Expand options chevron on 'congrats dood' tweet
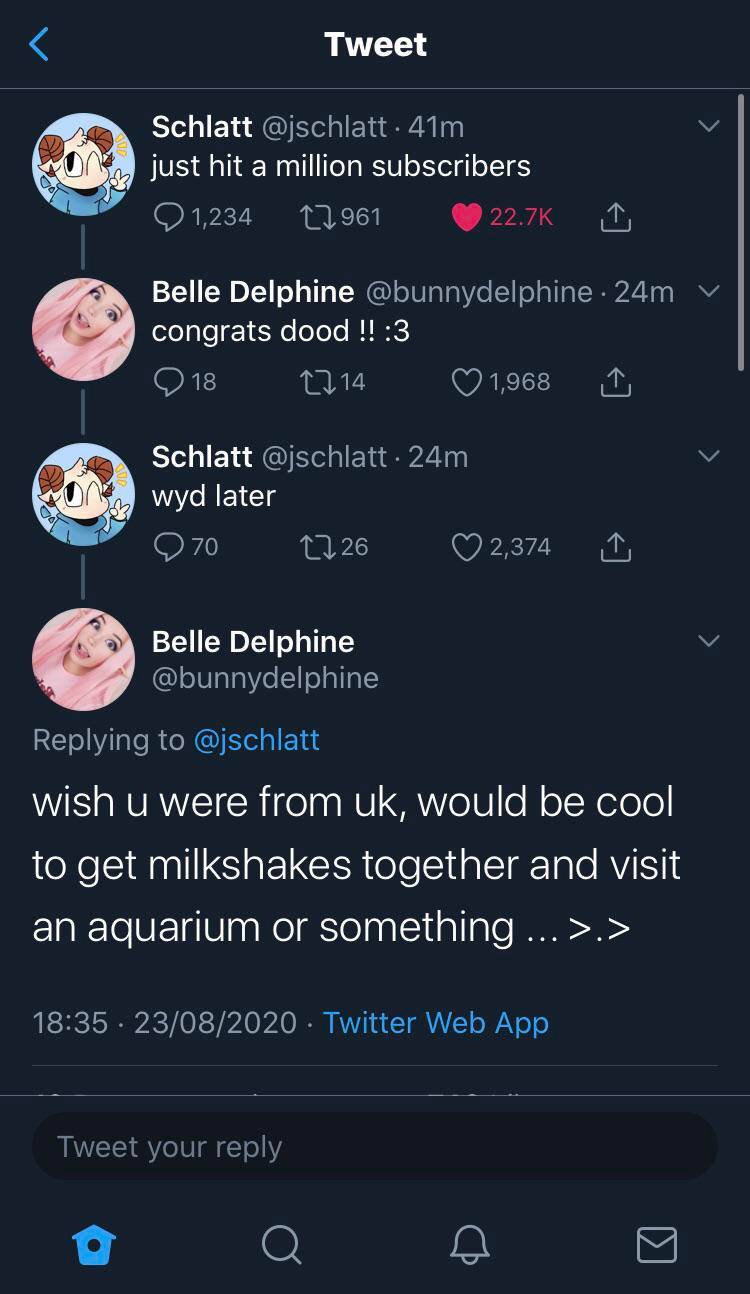 [708, 291]
